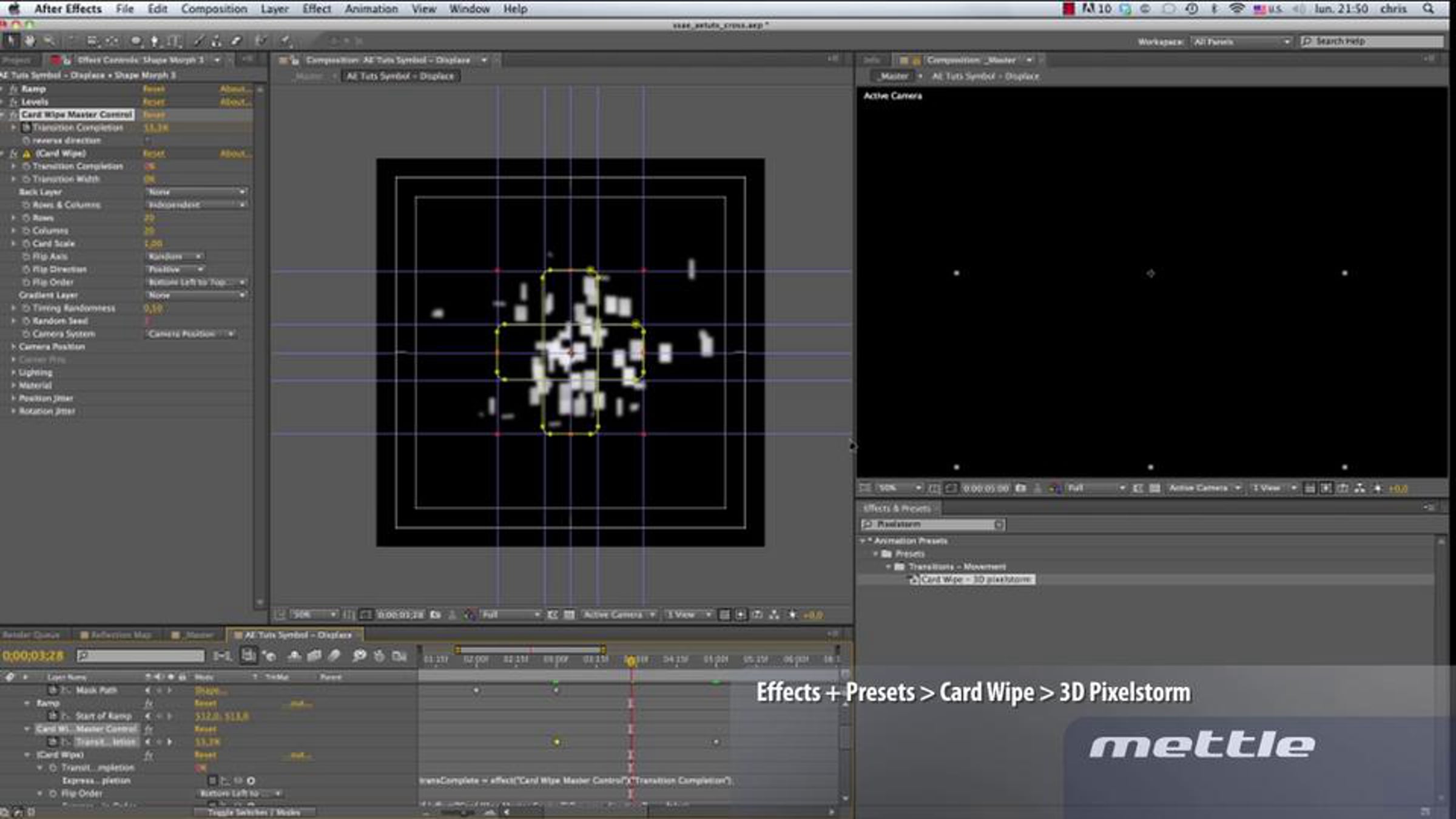Toggle stopwatch for Start of Ramp
The height and width of the screenshot is (819, 1456).
(x=53, y=716)
